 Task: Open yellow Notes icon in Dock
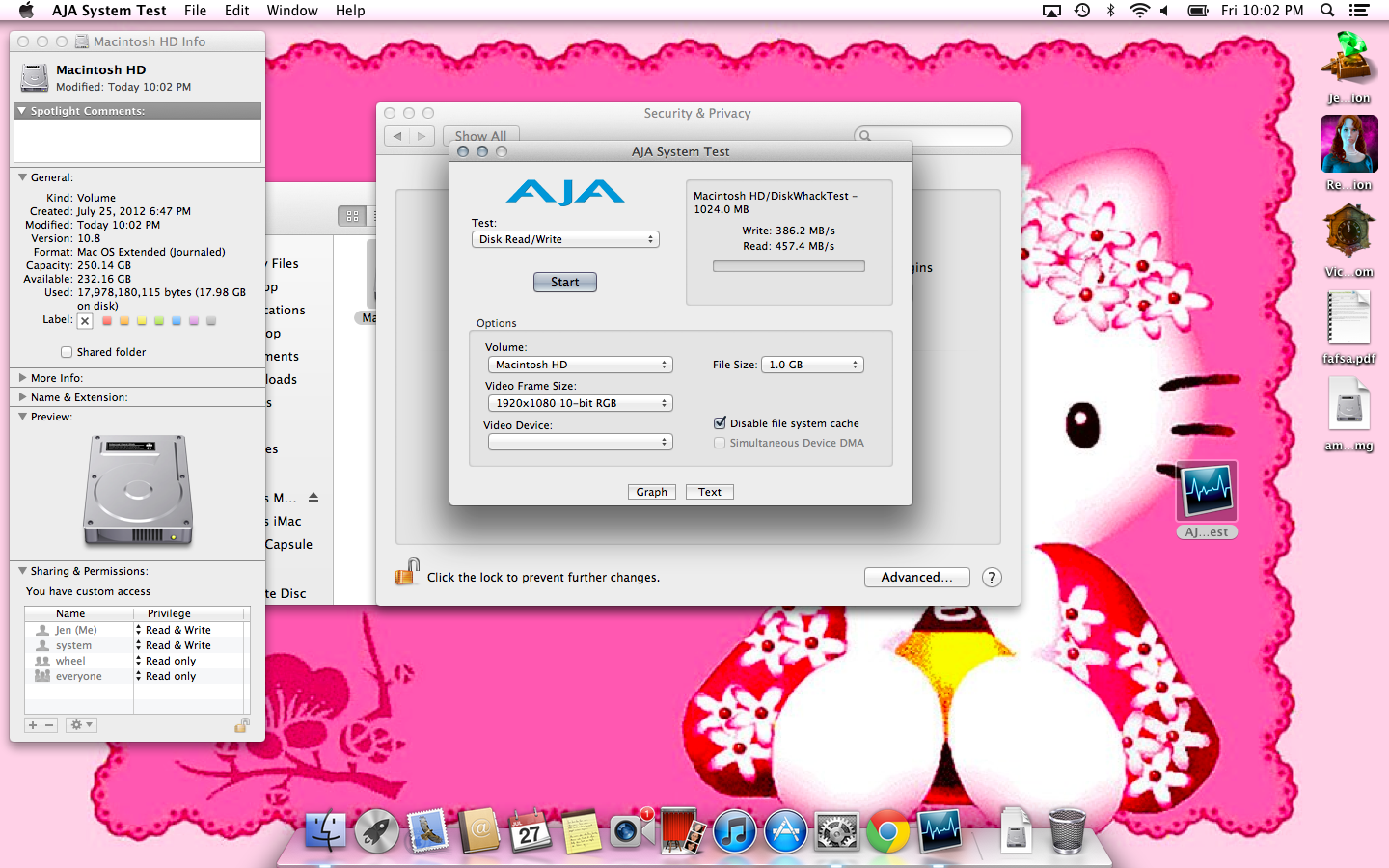[581, 830]
